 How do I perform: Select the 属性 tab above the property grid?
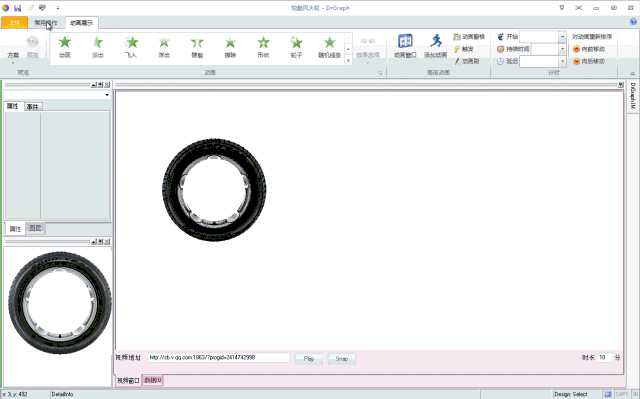click(x=13, y=106)
